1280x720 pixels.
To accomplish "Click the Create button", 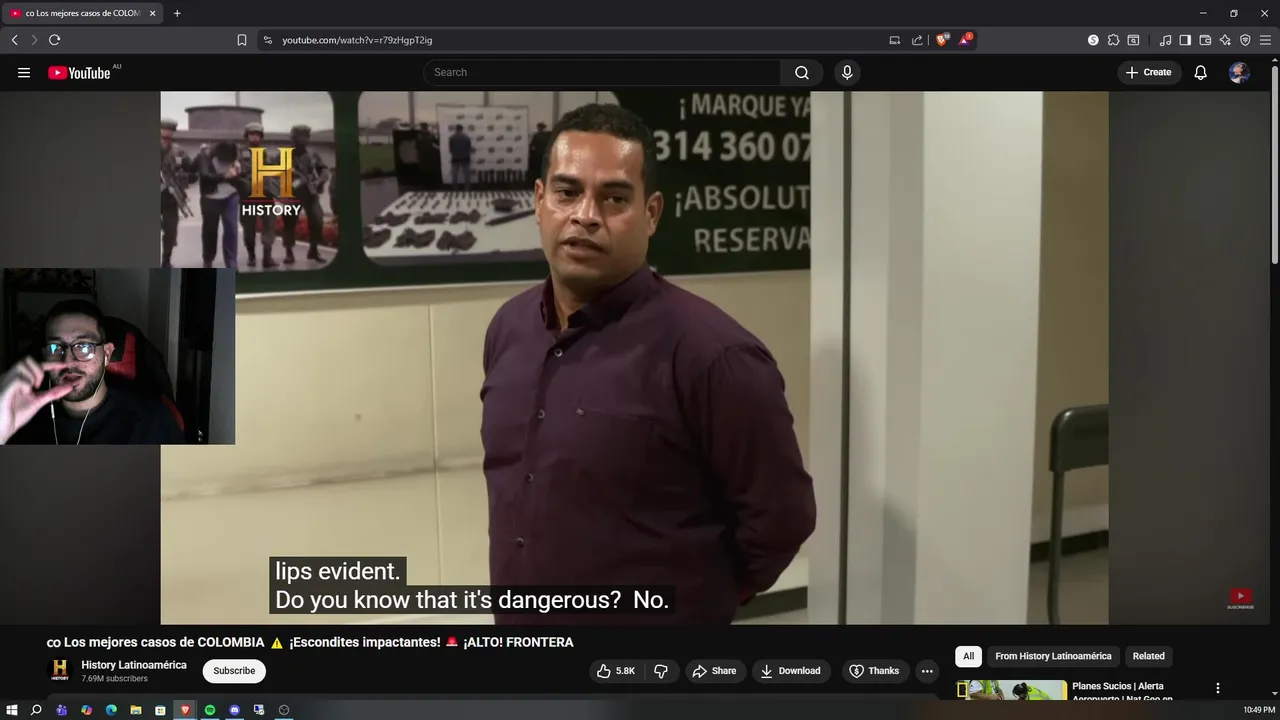I will coord(1149,72).
